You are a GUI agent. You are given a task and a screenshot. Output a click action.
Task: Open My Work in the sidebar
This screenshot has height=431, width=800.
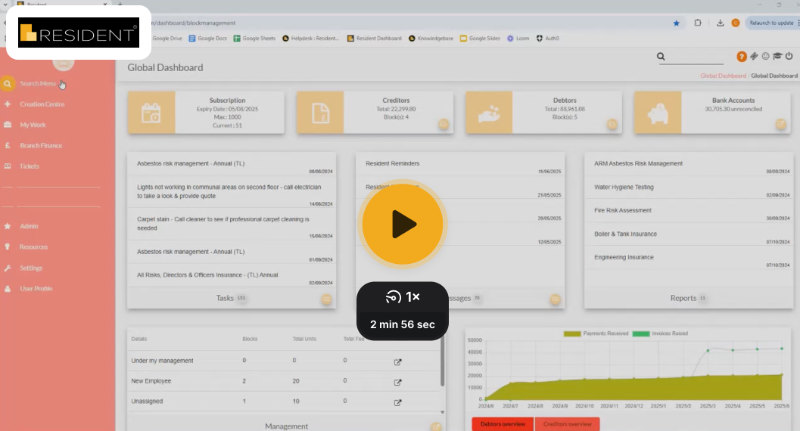(x=32, y=125)
